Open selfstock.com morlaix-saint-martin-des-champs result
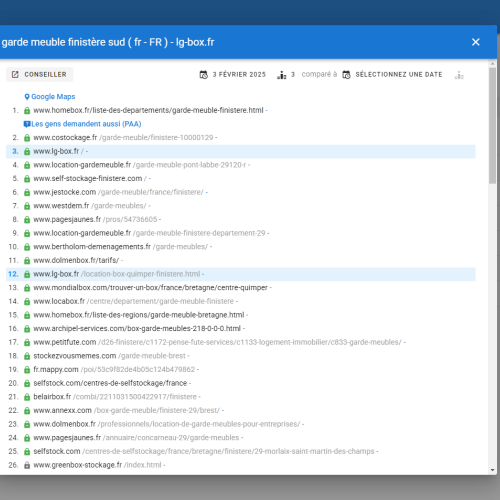The width and height of the screenshot is (500, 500). click(204, 452)
